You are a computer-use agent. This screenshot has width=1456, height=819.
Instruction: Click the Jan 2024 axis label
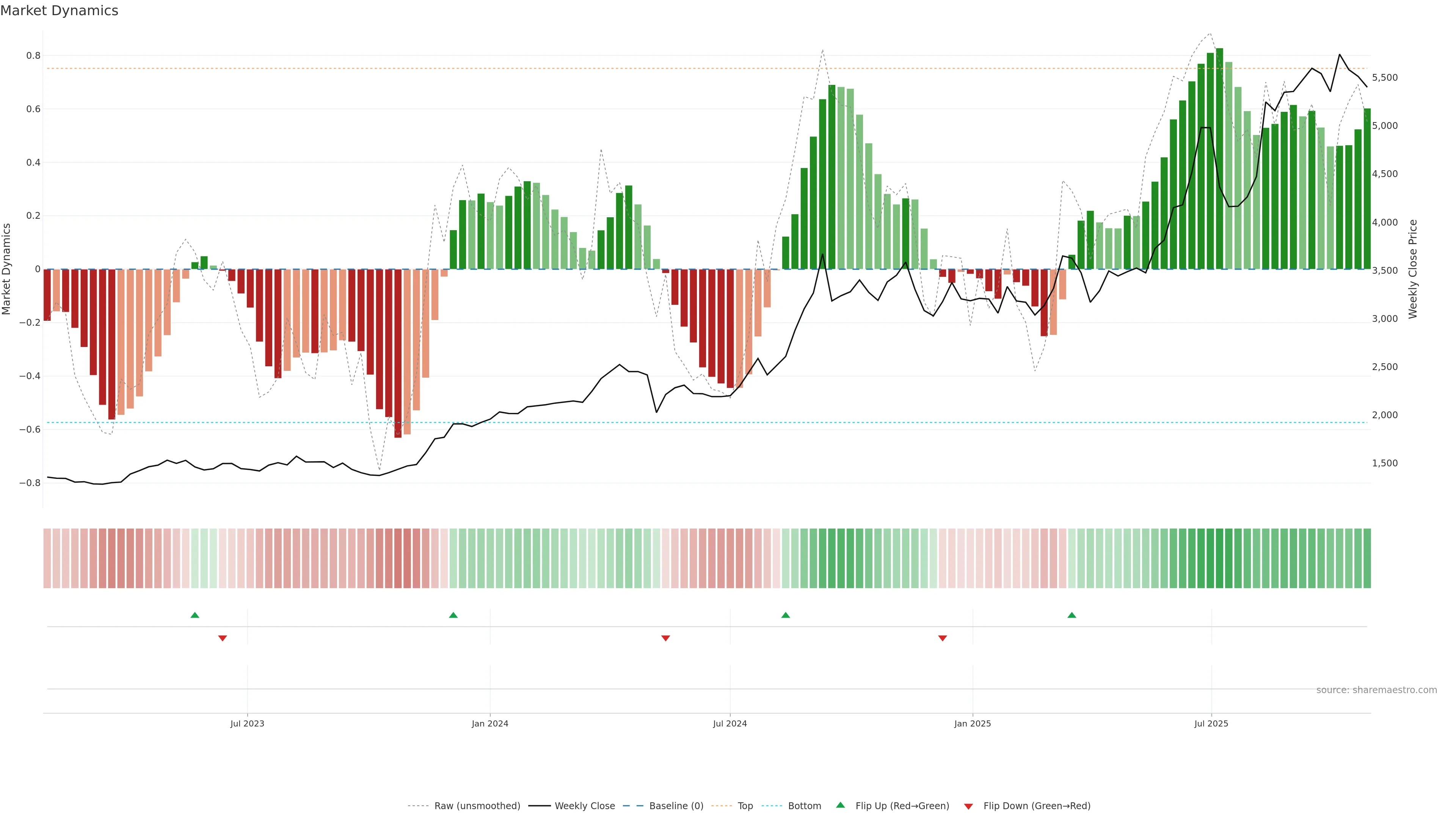tap(490, 723)
